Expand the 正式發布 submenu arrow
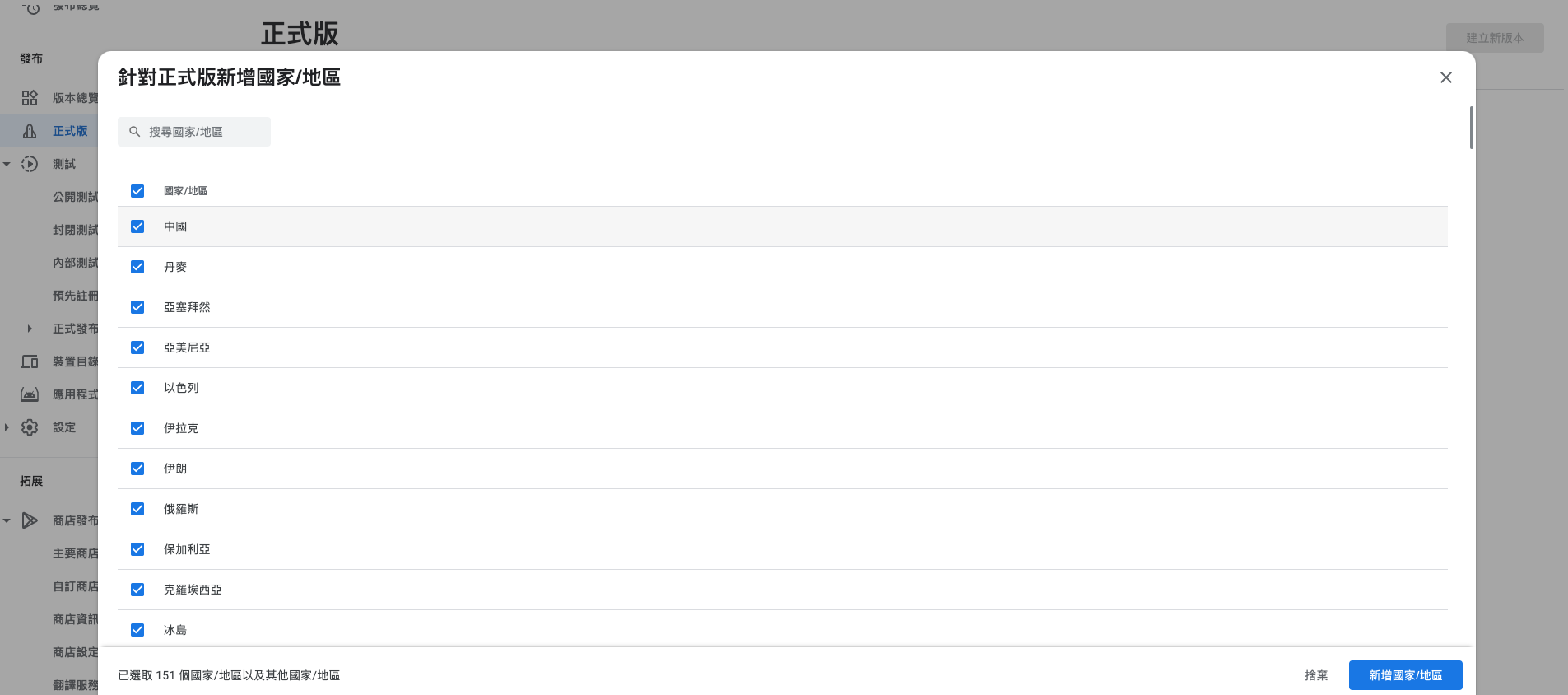The width and height of the screenshot is (1568, 695). tap(30, 329)
